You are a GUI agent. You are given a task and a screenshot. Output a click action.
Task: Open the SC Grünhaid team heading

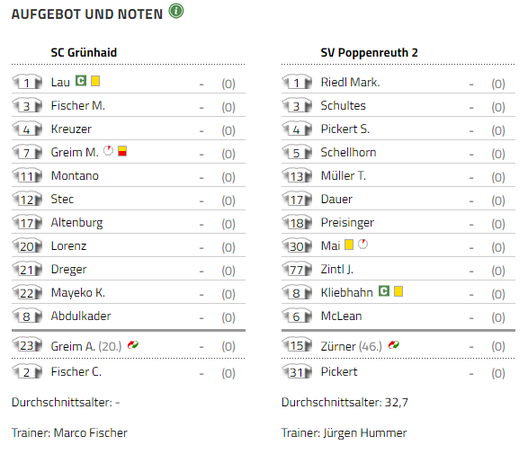84,53
